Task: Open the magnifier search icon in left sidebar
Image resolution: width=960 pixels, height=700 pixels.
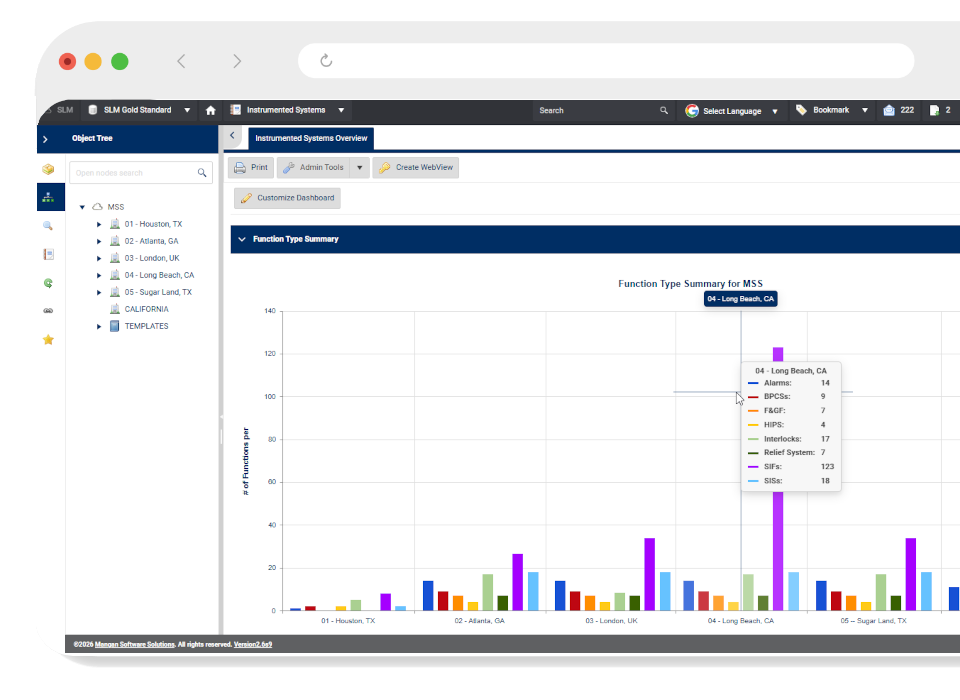Action: pyautogui.click(x=48, y=226)
